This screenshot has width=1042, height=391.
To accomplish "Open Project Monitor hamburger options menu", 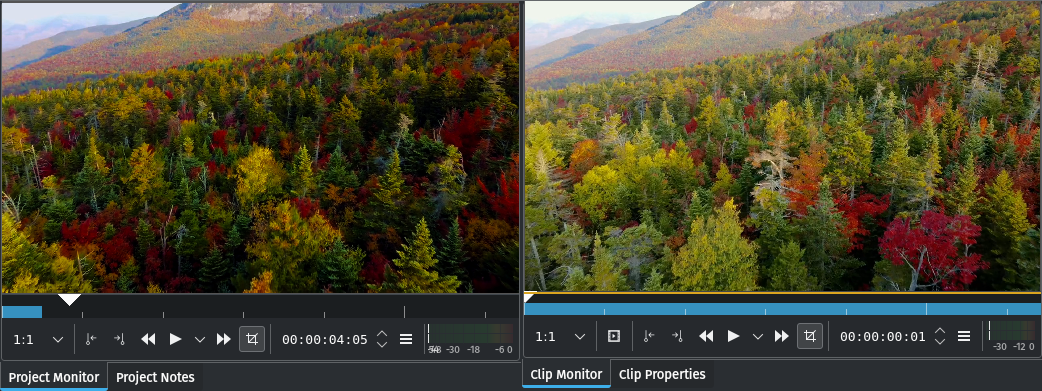I will coord(406,339).
